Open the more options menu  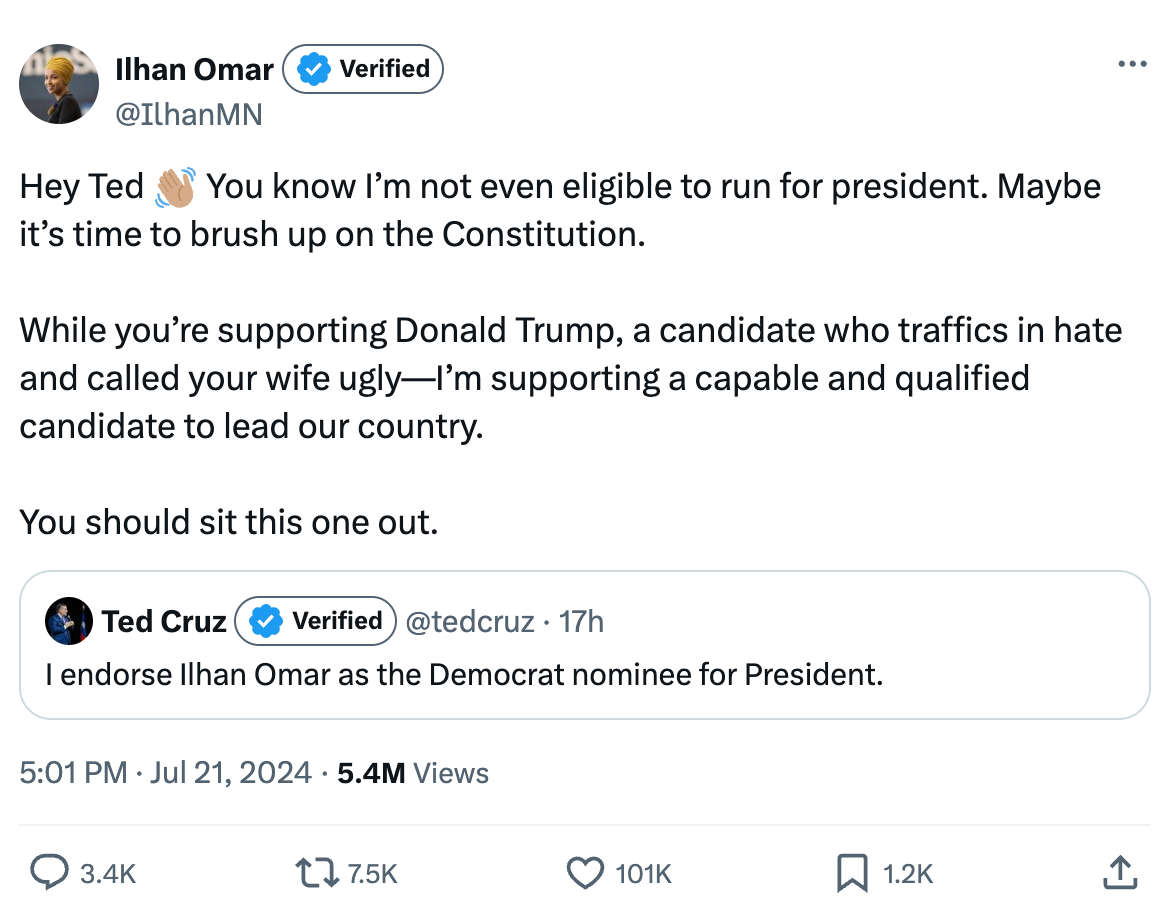(1132, 62)
